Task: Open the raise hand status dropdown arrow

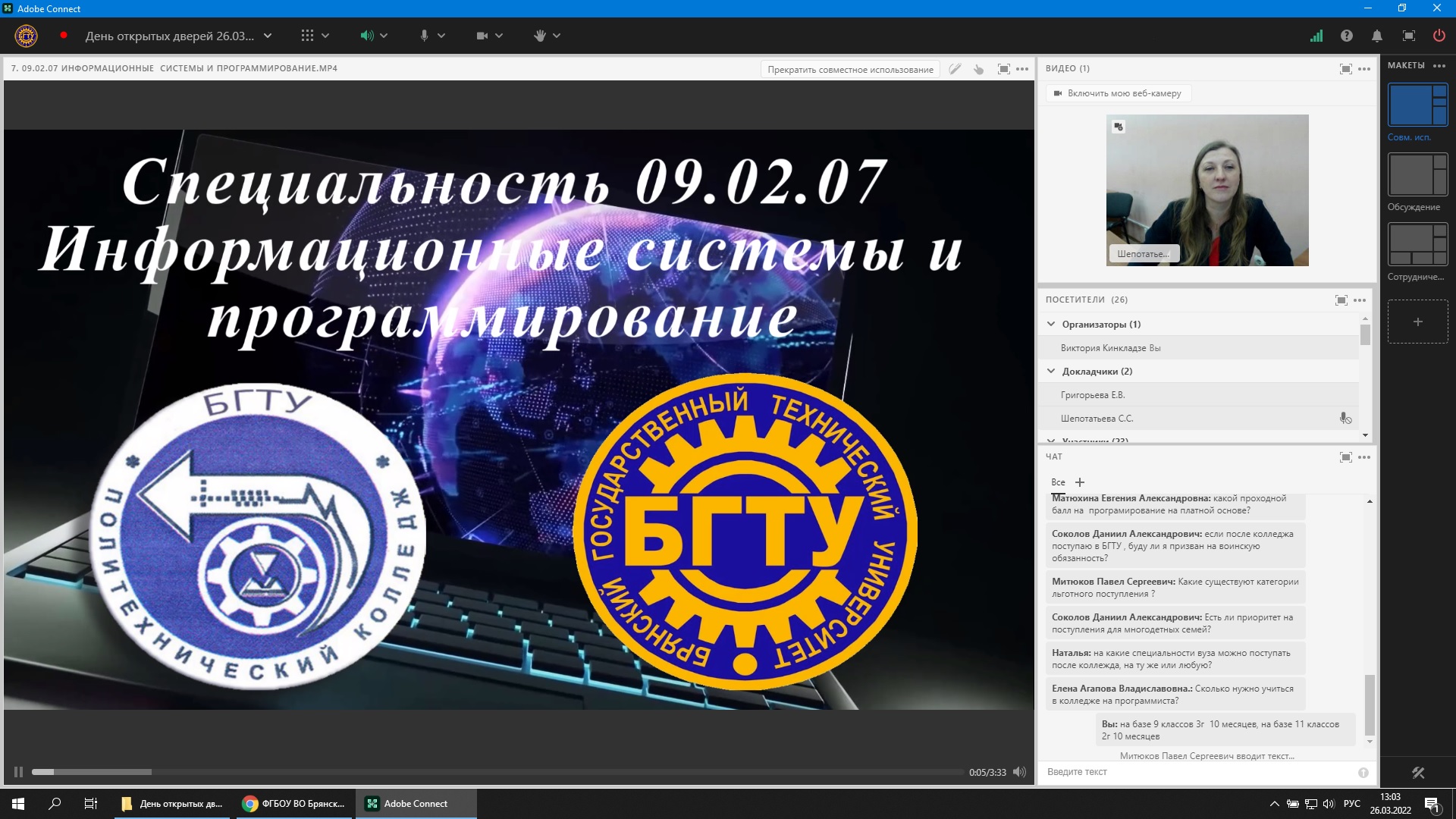Action: [557, 36]
